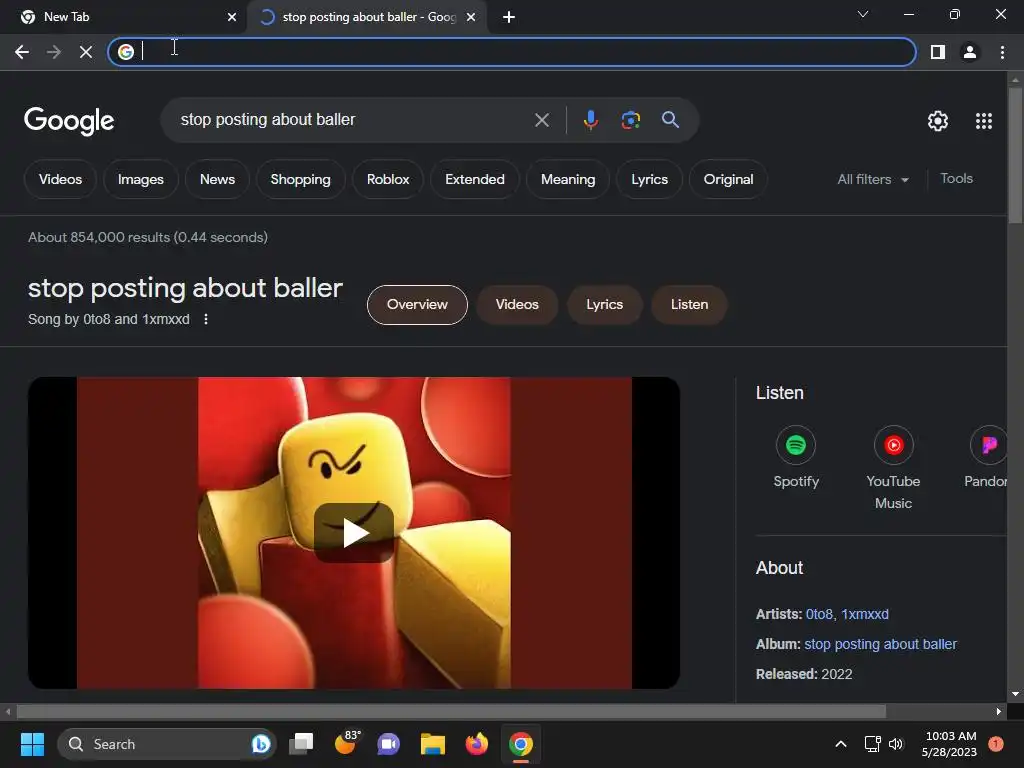
Task: Open the volume control in tray
Action: (x=896, y=744)
